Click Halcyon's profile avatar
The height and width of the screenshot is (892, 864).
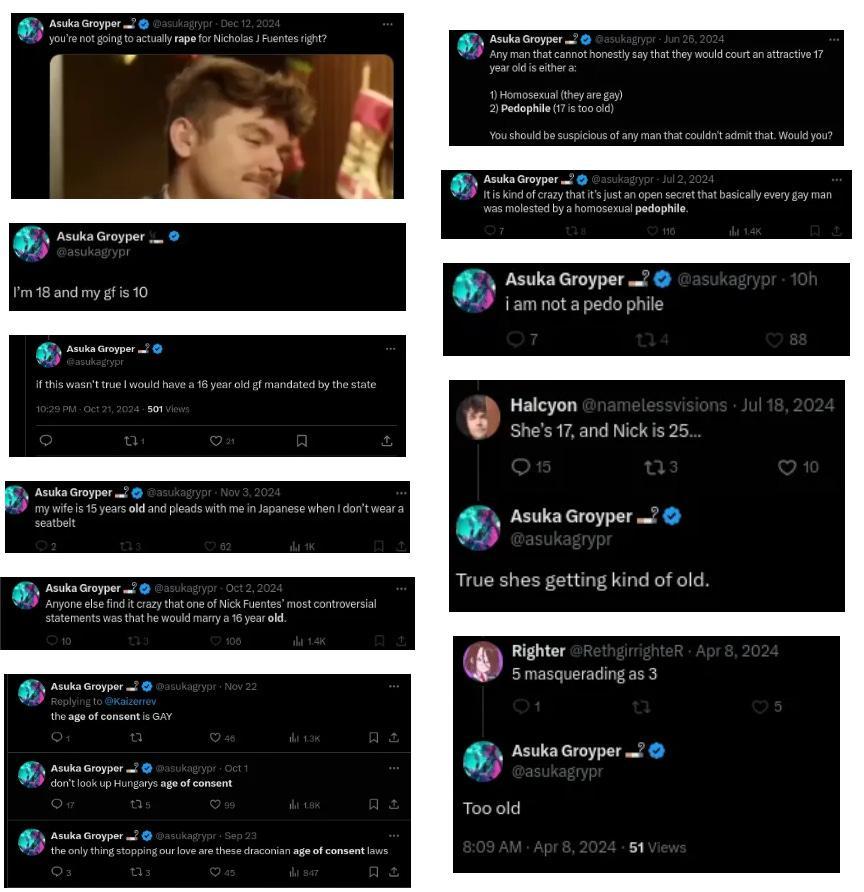coord(478,417)
